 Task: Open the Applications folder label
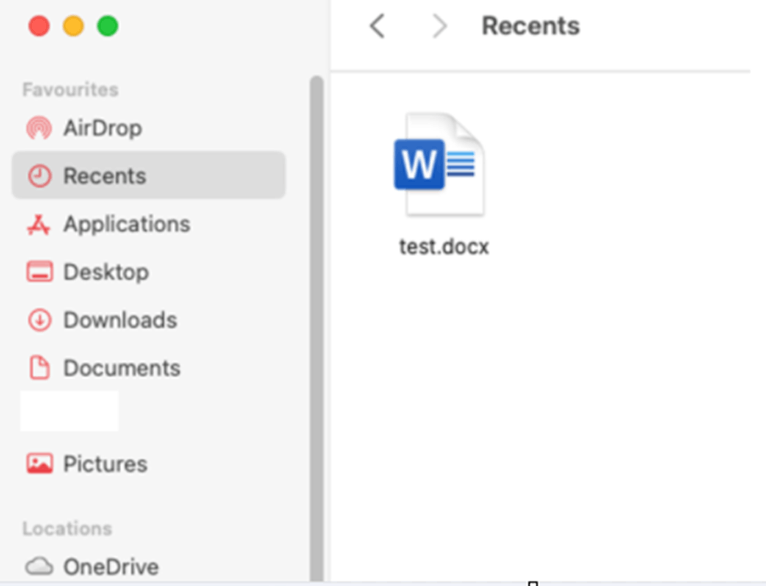click(x=127, y=224)
